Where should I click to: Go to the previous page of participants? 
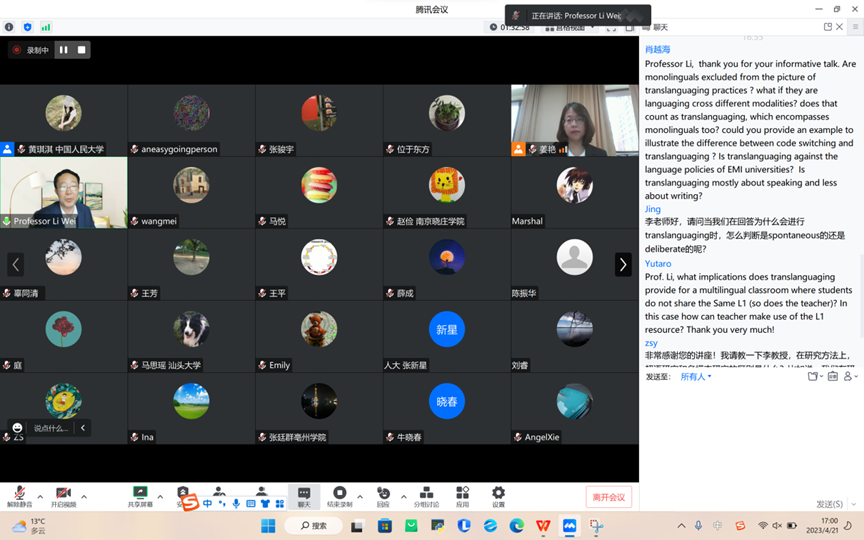click(15, 264)
